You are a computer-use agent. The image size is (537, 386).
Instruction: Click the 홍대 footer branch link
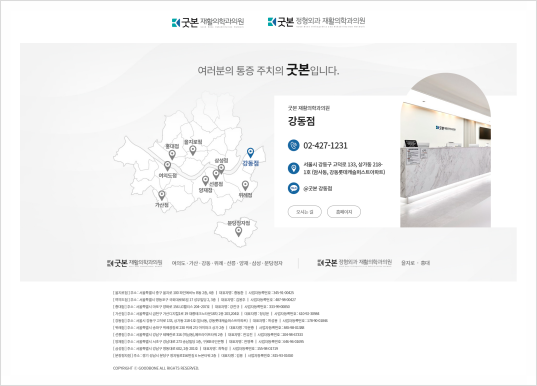tap(425, 263)
